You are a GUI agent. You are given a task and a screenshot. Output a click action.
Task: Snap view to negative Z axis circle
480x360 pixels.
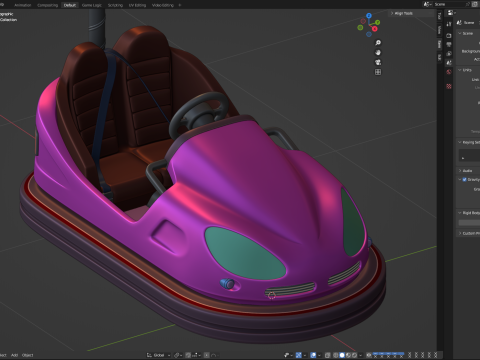[369, 34]
